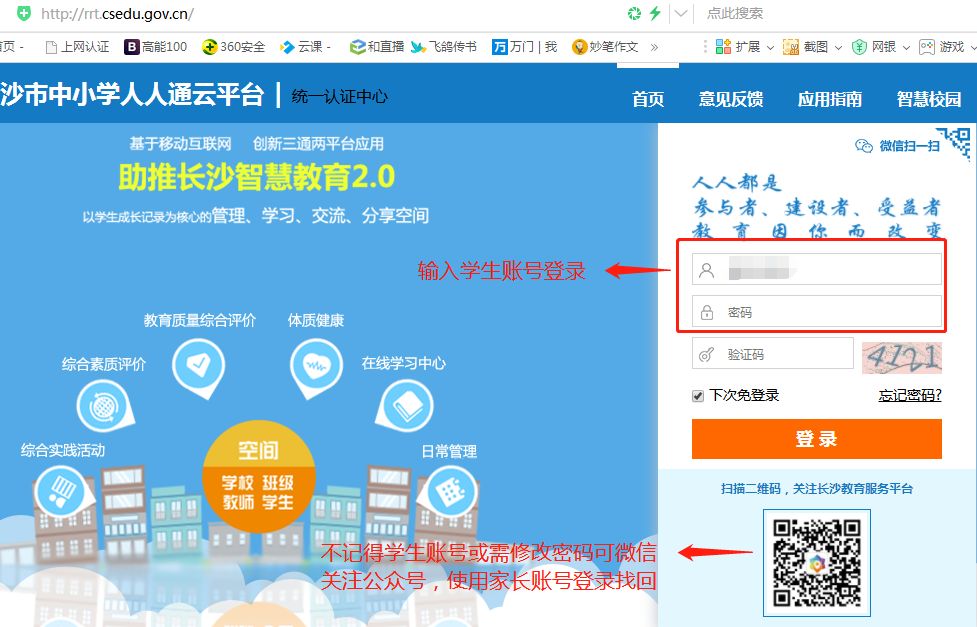Screen dimensions: 977x627
Task: Open the 高能100 bookmark
Action: [156, 47]
